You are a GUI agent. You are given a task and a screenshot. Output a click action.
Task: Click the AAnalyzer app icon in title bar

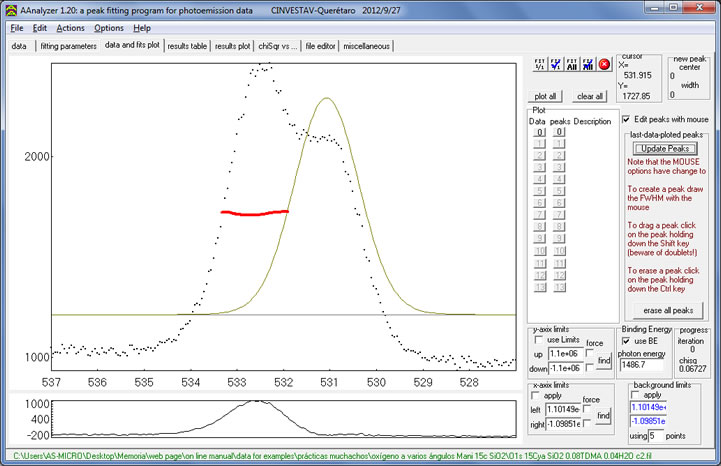[9, 8]
